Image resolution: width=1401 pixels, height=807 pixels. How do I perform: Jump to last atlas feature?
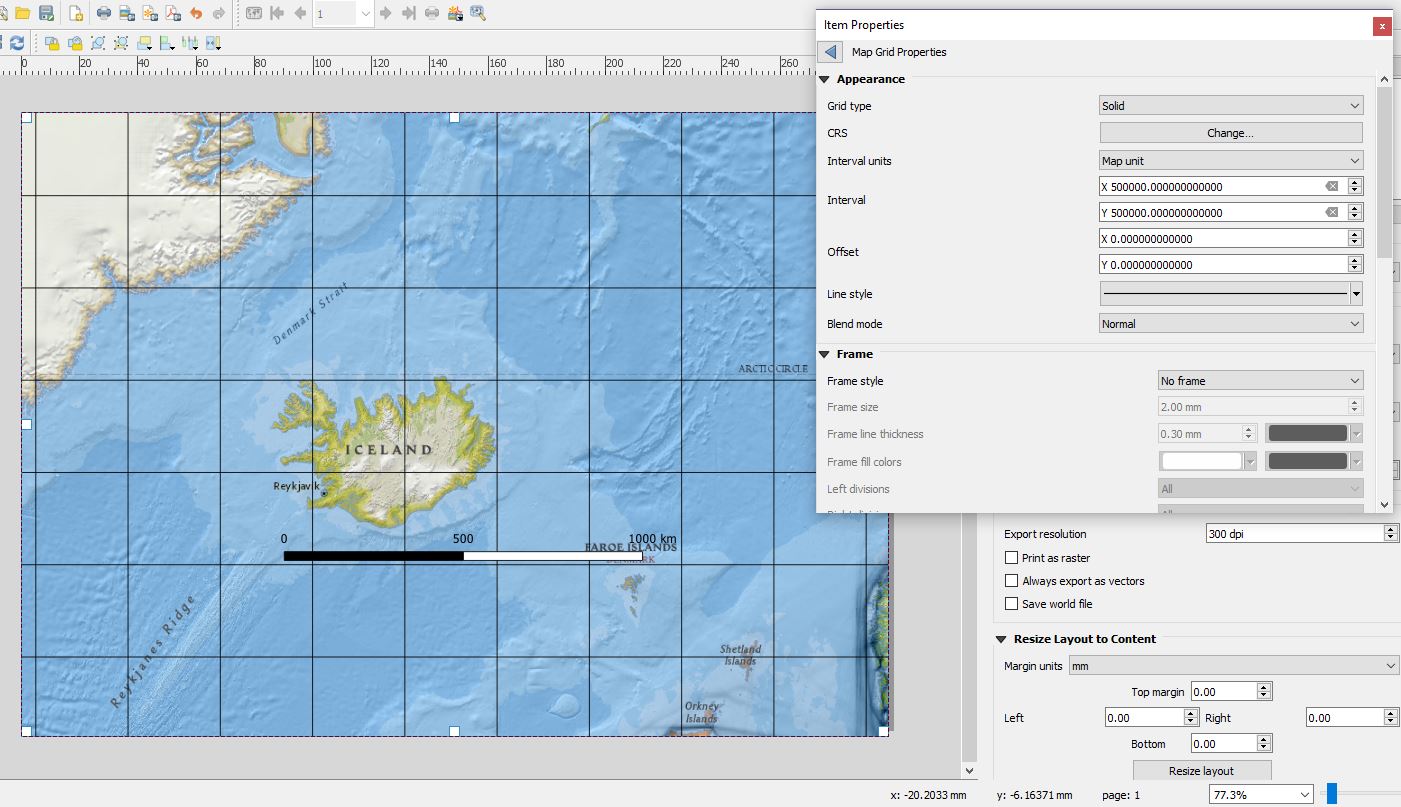pos(408,13)
